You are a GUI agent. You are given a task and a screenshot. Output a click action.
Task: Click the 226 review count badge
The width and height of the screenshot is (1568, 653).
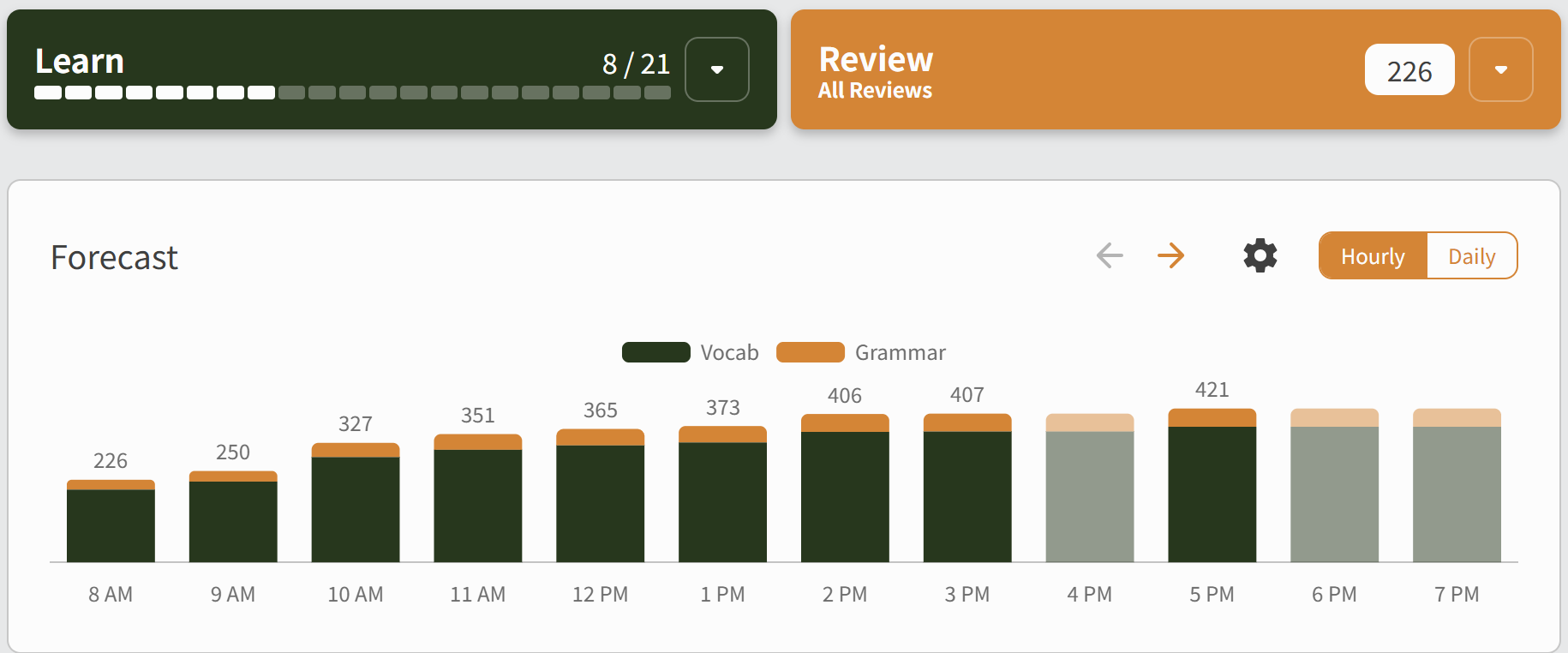[1409, 70]
